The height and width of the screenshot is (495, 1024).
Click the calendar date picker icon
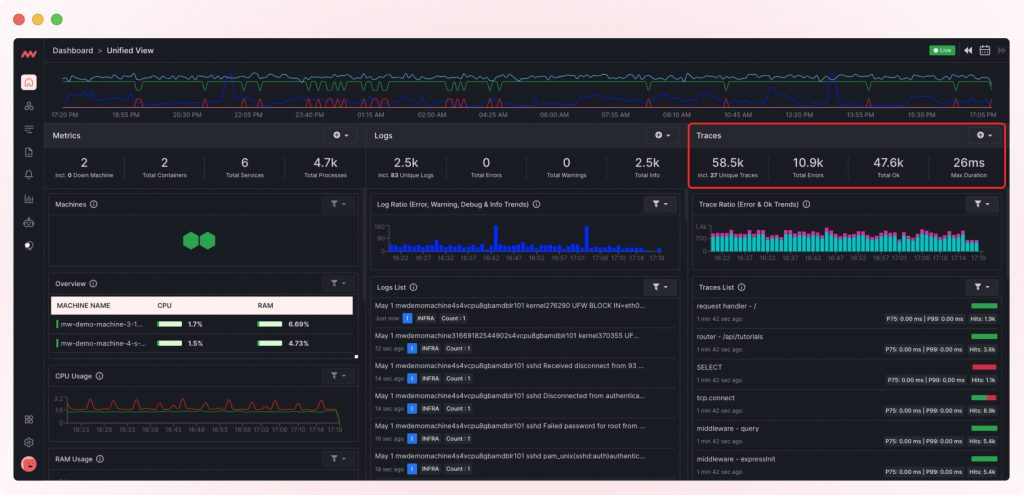click(985, 50)
